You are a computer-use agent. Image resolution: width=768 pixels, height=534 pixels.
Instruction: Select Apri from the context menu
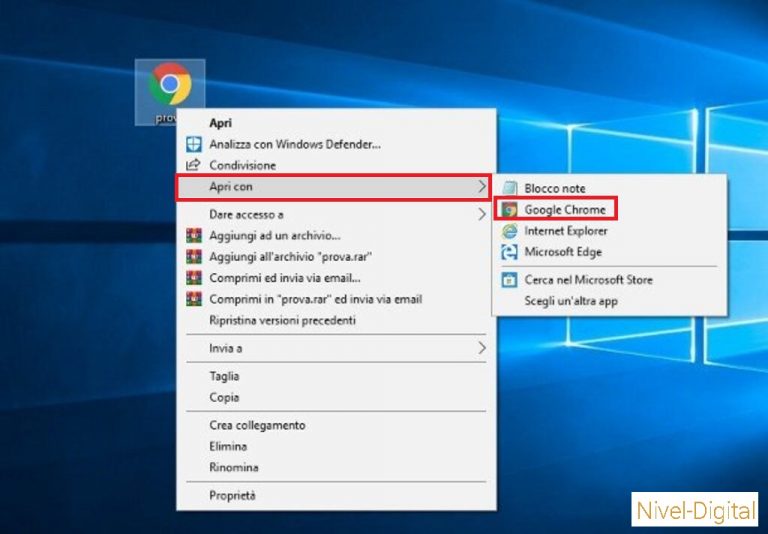coord(220,122)
